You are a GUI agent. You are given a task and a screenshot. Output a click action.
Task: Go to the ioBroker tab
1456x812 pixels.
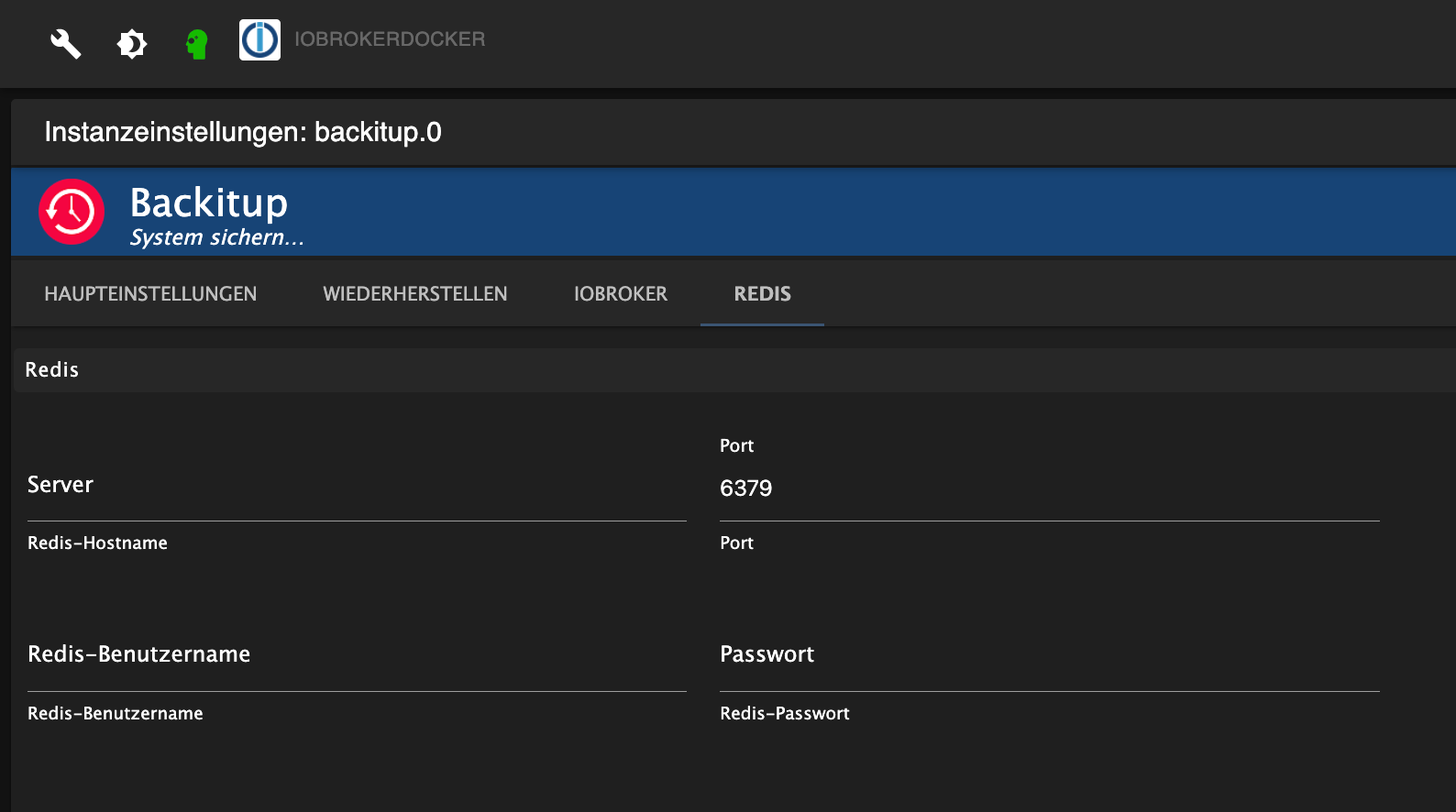click(621, 293)
